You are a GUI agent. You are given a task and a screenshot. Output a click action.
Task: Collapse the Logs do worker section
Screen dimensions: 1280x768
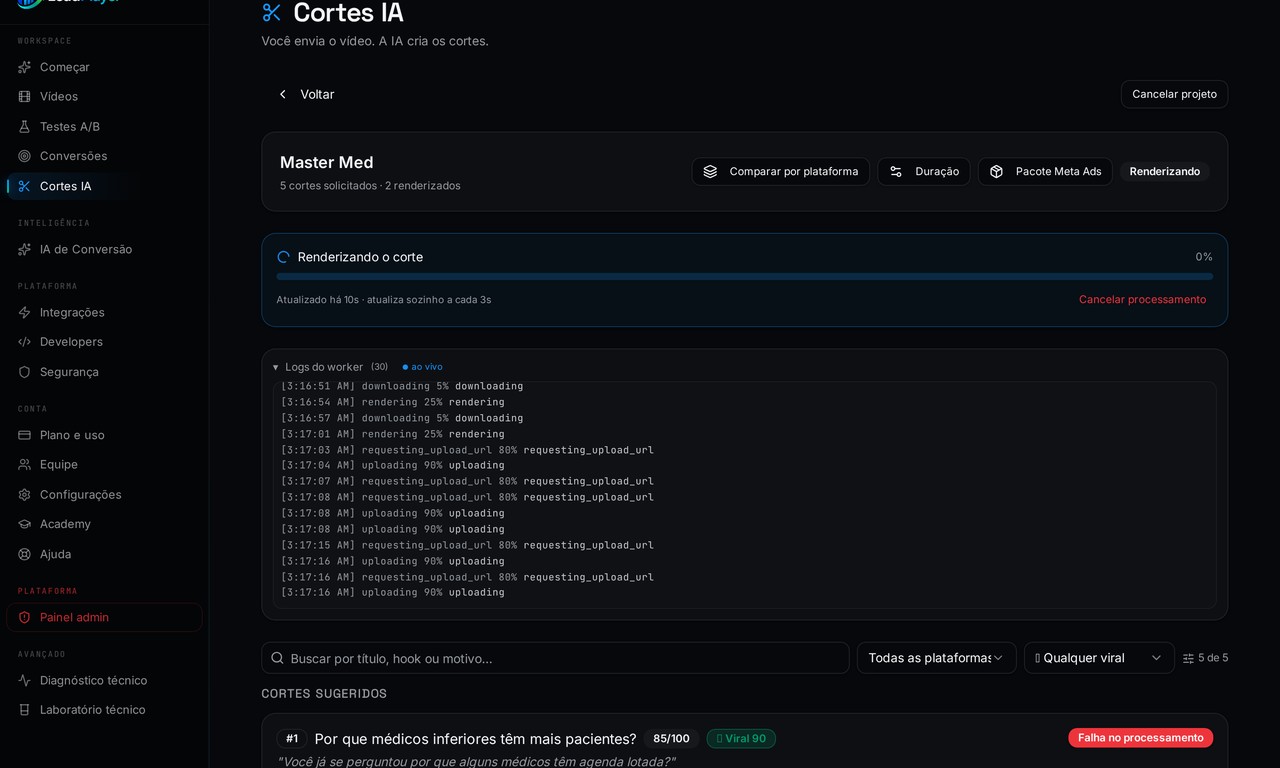pos(276,367)
